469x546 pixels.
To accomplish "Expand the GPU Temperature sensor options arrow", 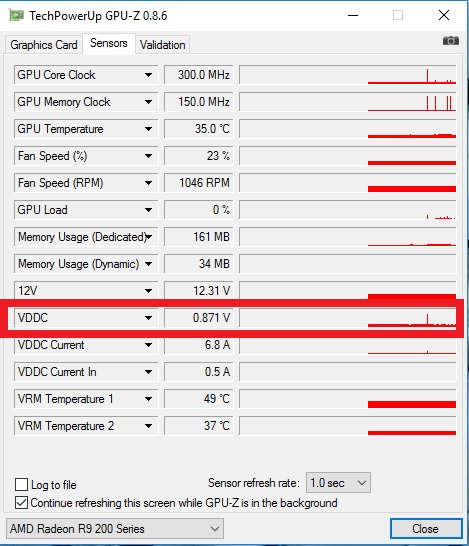I will (x=148, y=129).
